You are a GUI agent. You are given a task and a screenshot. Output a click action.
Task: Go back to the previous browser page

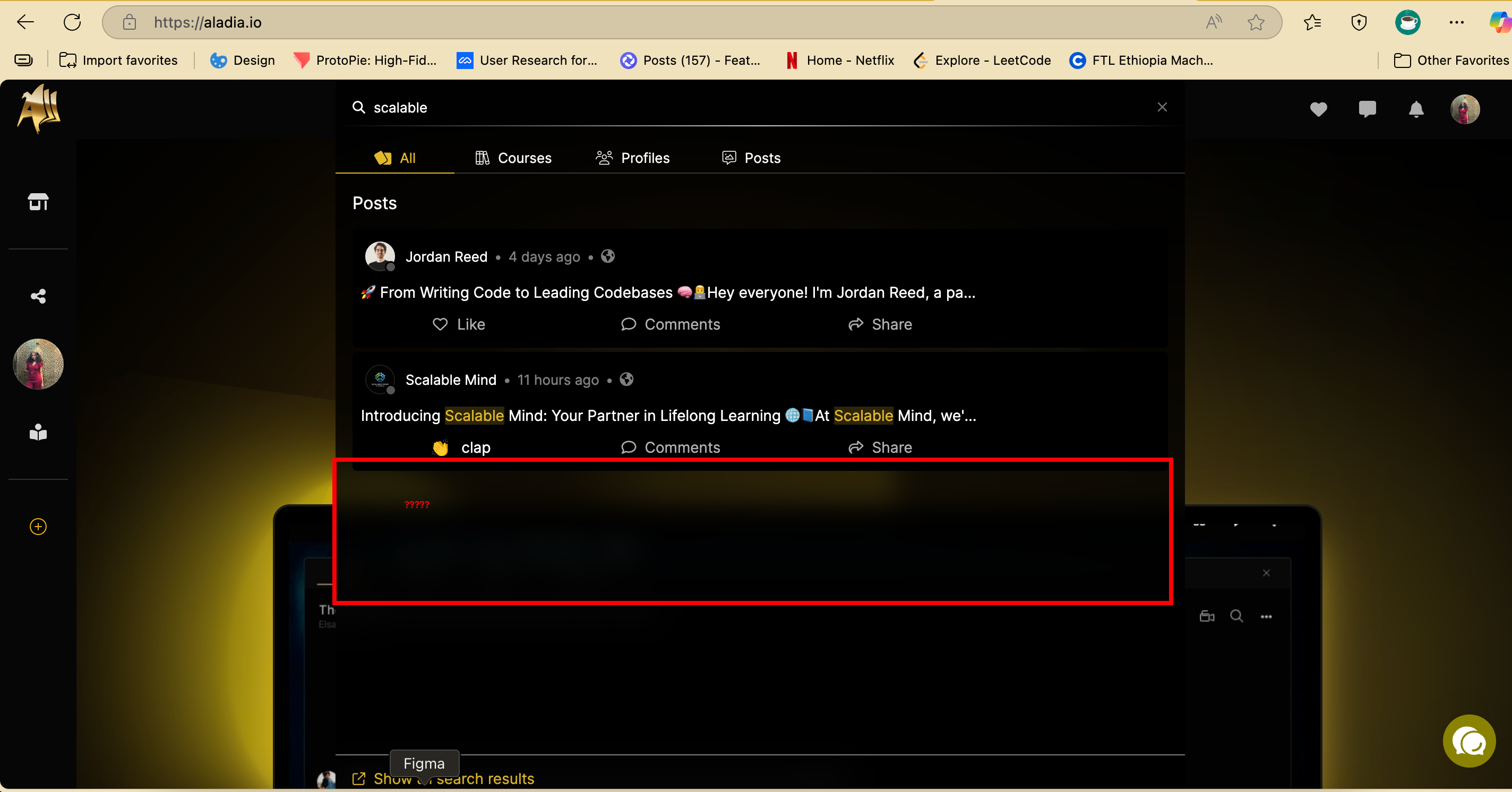[25, 22]
